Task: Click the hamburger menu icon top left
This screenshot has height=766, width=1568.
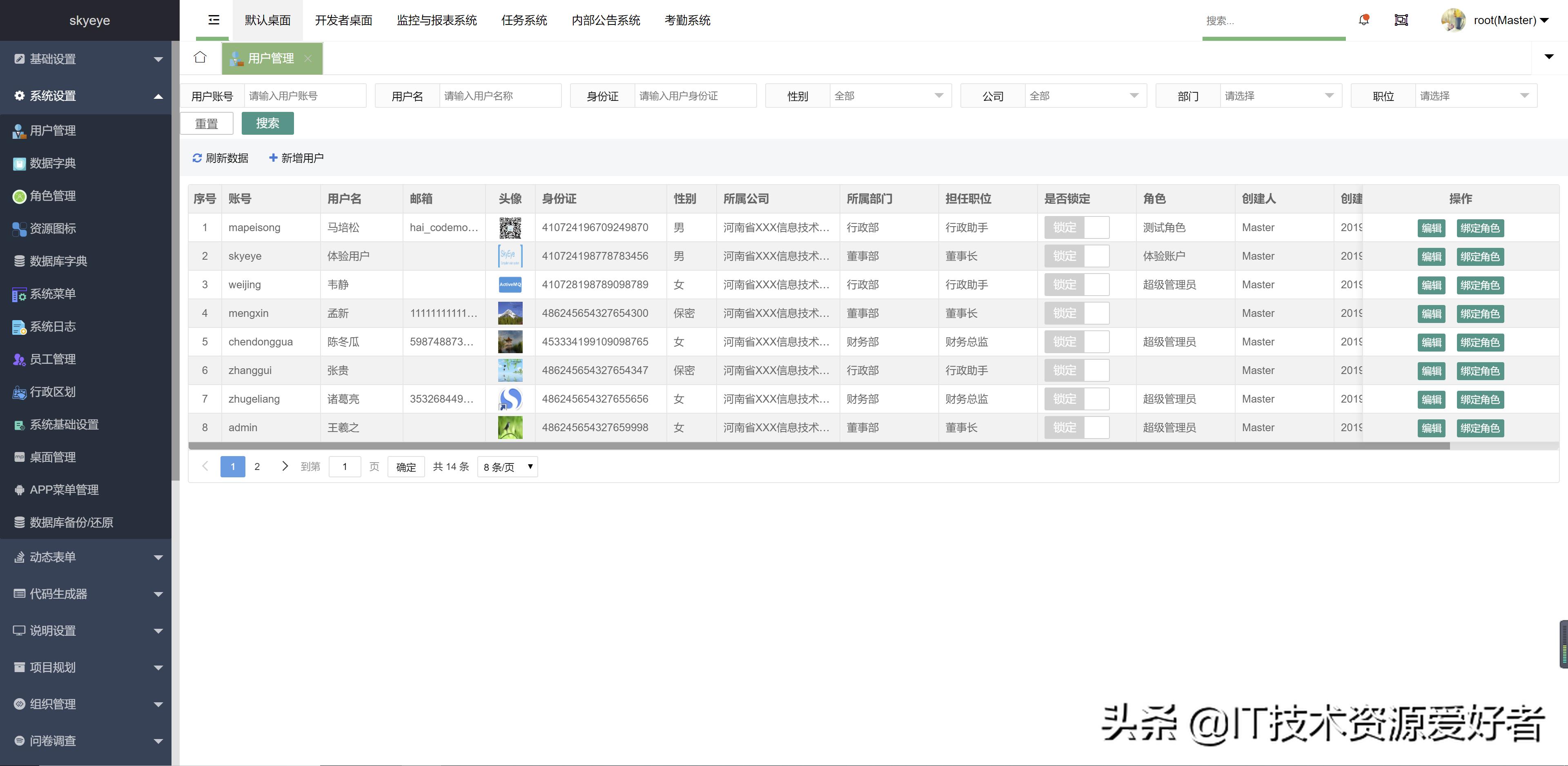Action: [x=212, y=20]
